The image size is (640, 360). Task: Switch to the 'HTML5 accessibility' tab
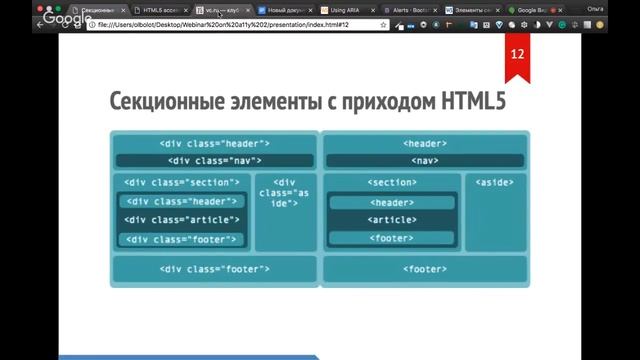click(160, 10)
